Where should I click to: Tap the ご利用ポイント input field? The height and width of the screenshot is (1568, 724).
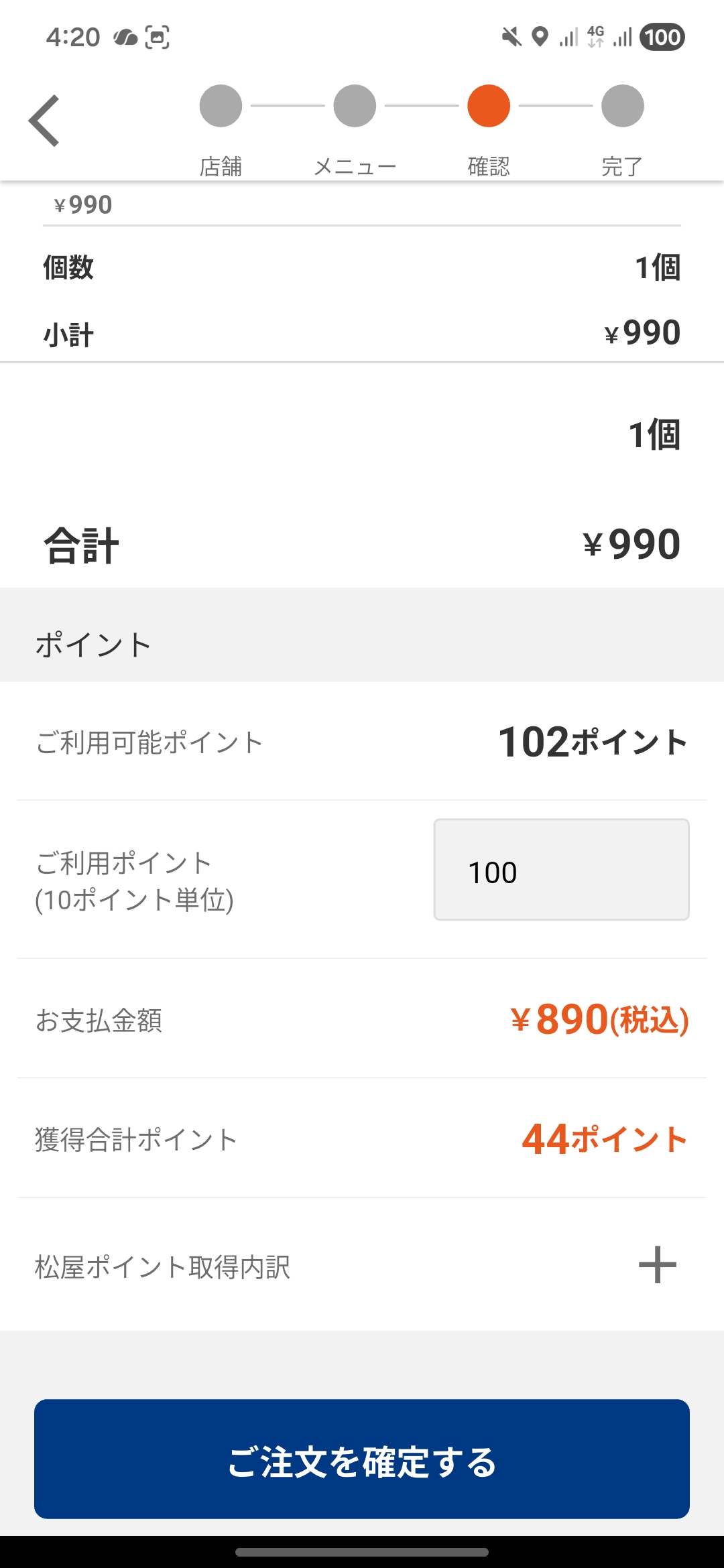click(x=561, y=870)
